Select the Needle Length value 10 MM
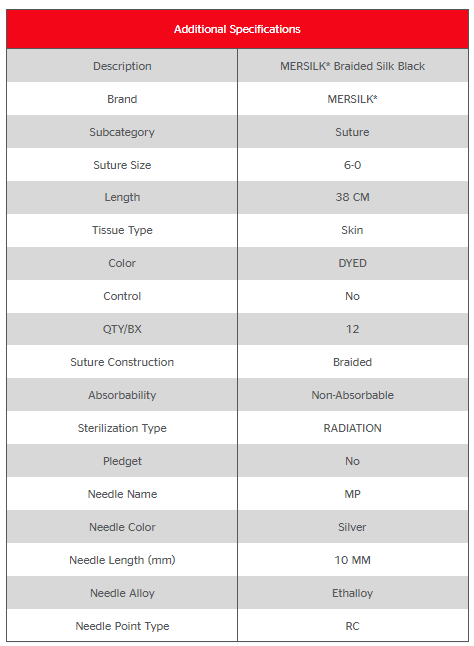 (x=353, y=560)
